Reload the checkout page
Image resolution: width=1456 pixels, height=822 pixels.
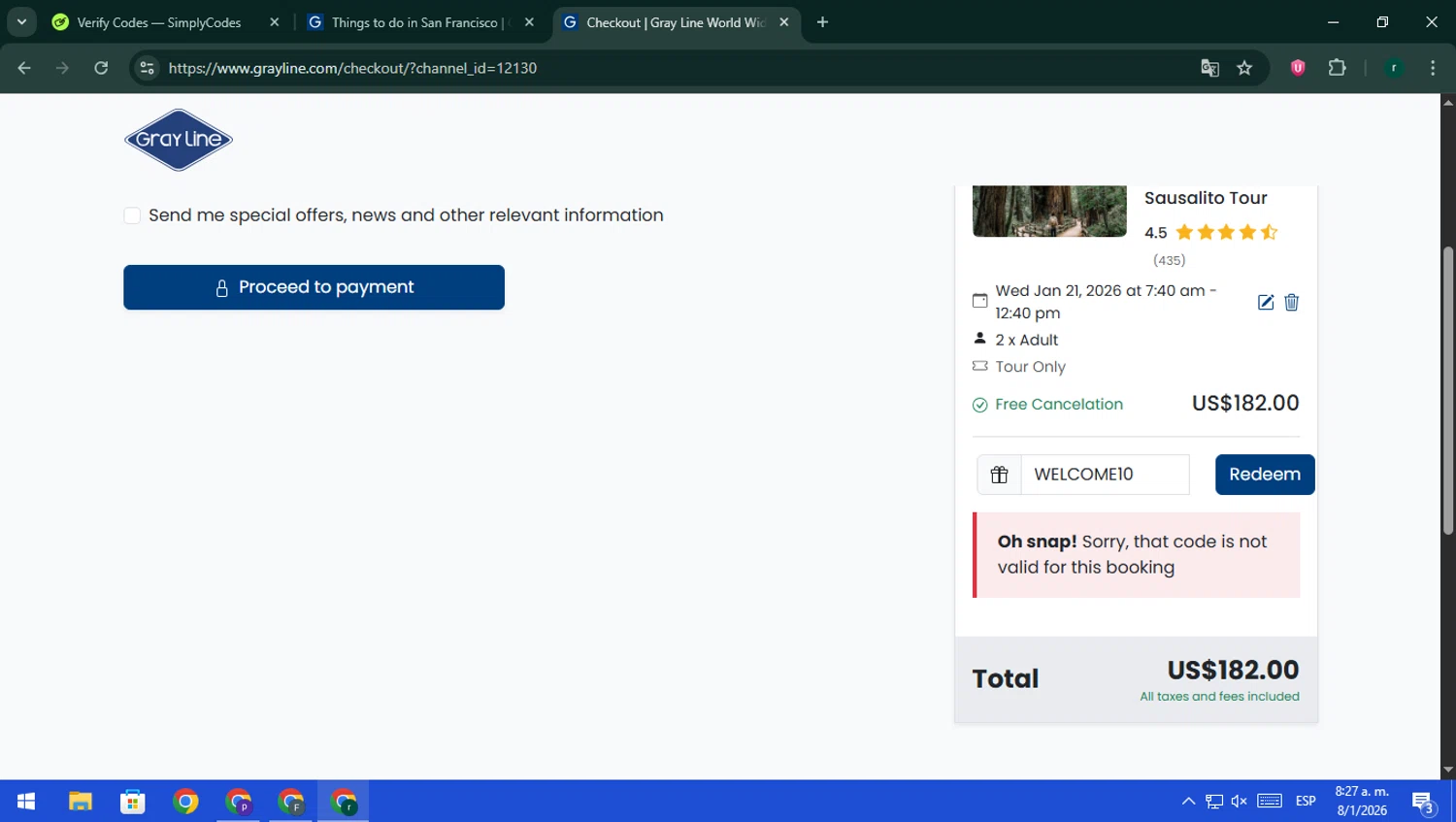(x=101, y=68)
